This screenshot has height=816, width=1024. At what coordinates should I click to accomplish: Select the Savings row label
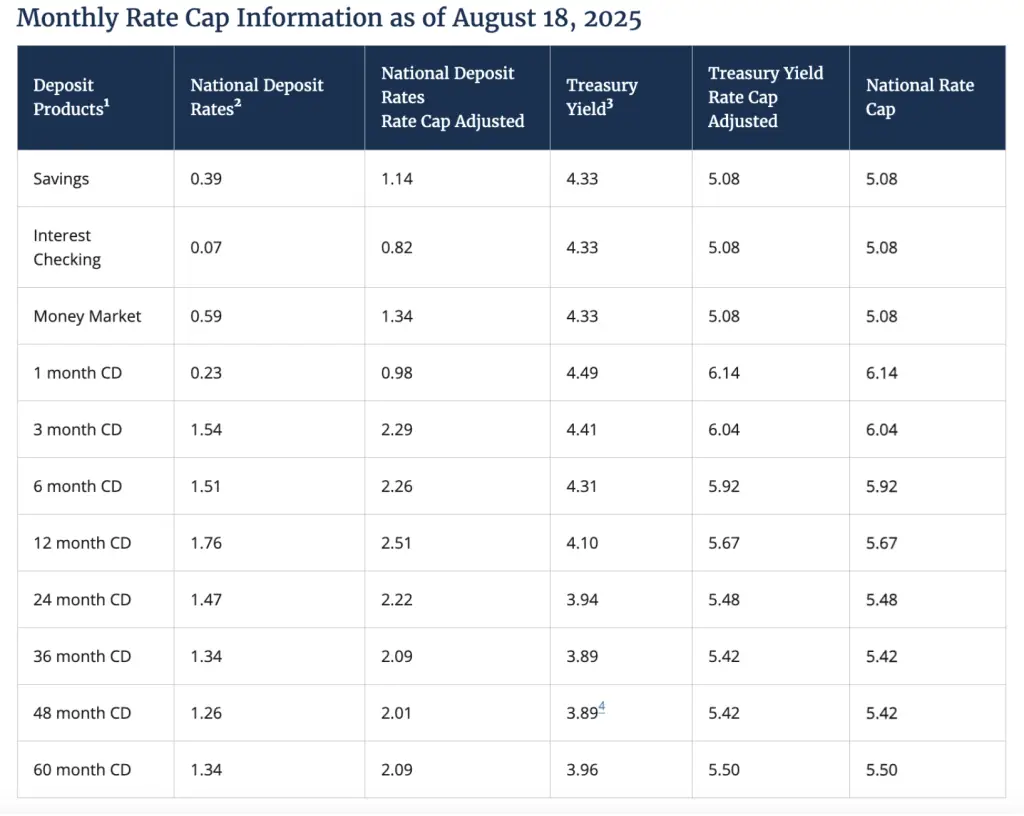coord(61,179)
